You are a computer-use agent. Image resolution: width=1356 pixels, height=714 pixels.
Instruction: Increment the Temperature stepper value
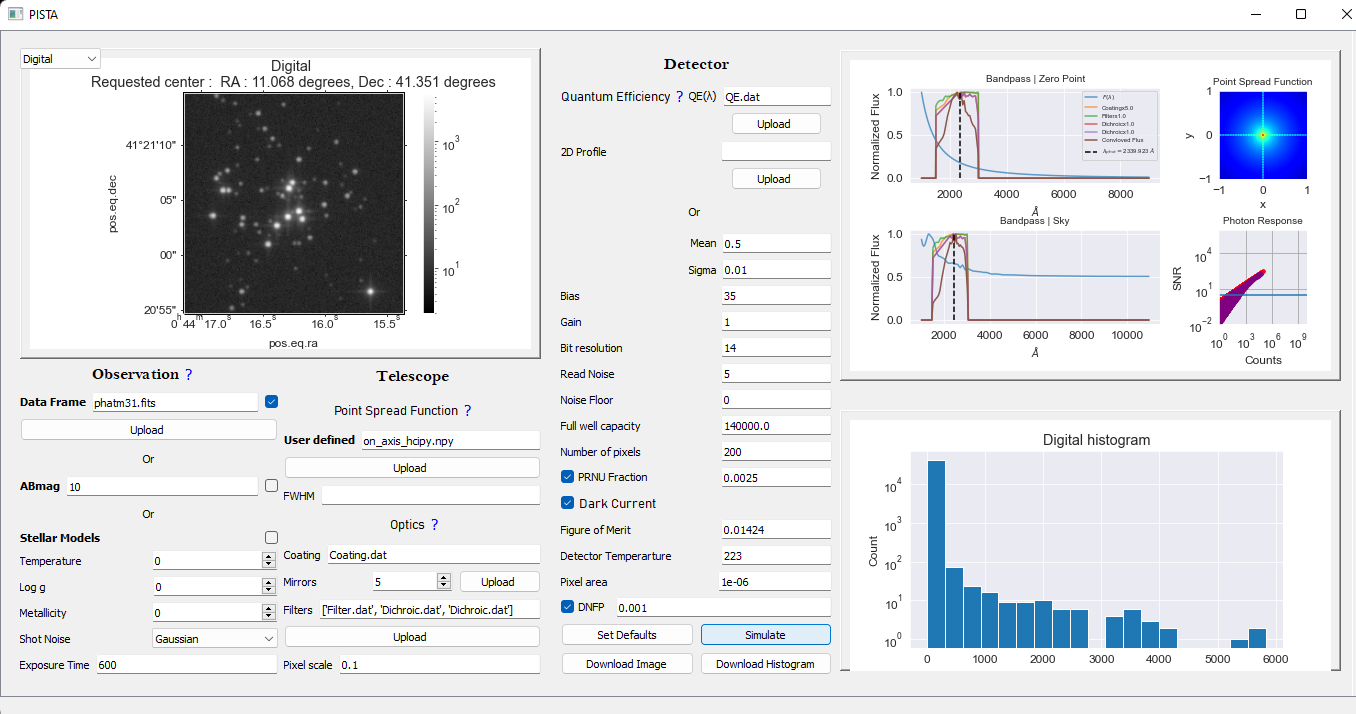(268, 557)
